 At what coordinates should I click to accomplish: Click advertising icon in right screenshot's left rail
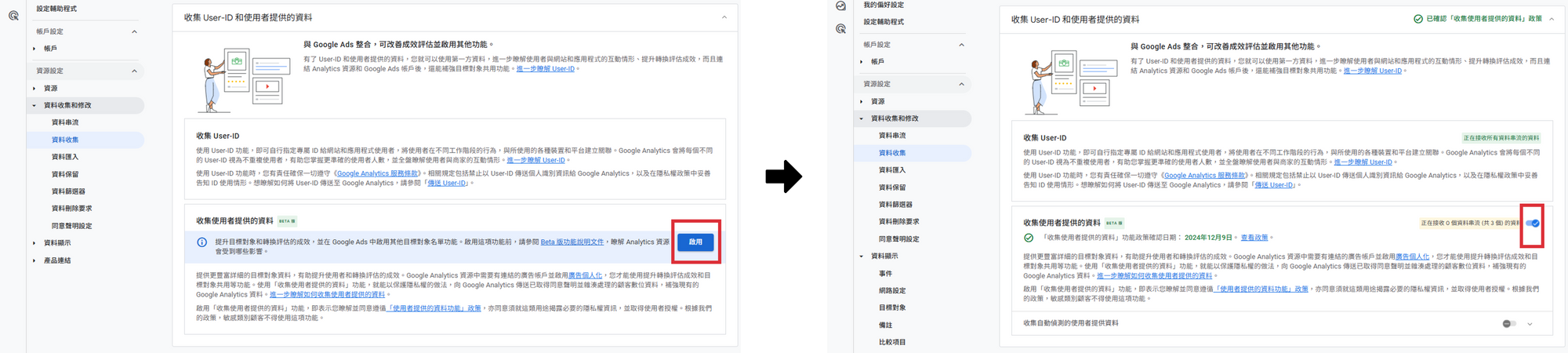click(x=840, y=29)
